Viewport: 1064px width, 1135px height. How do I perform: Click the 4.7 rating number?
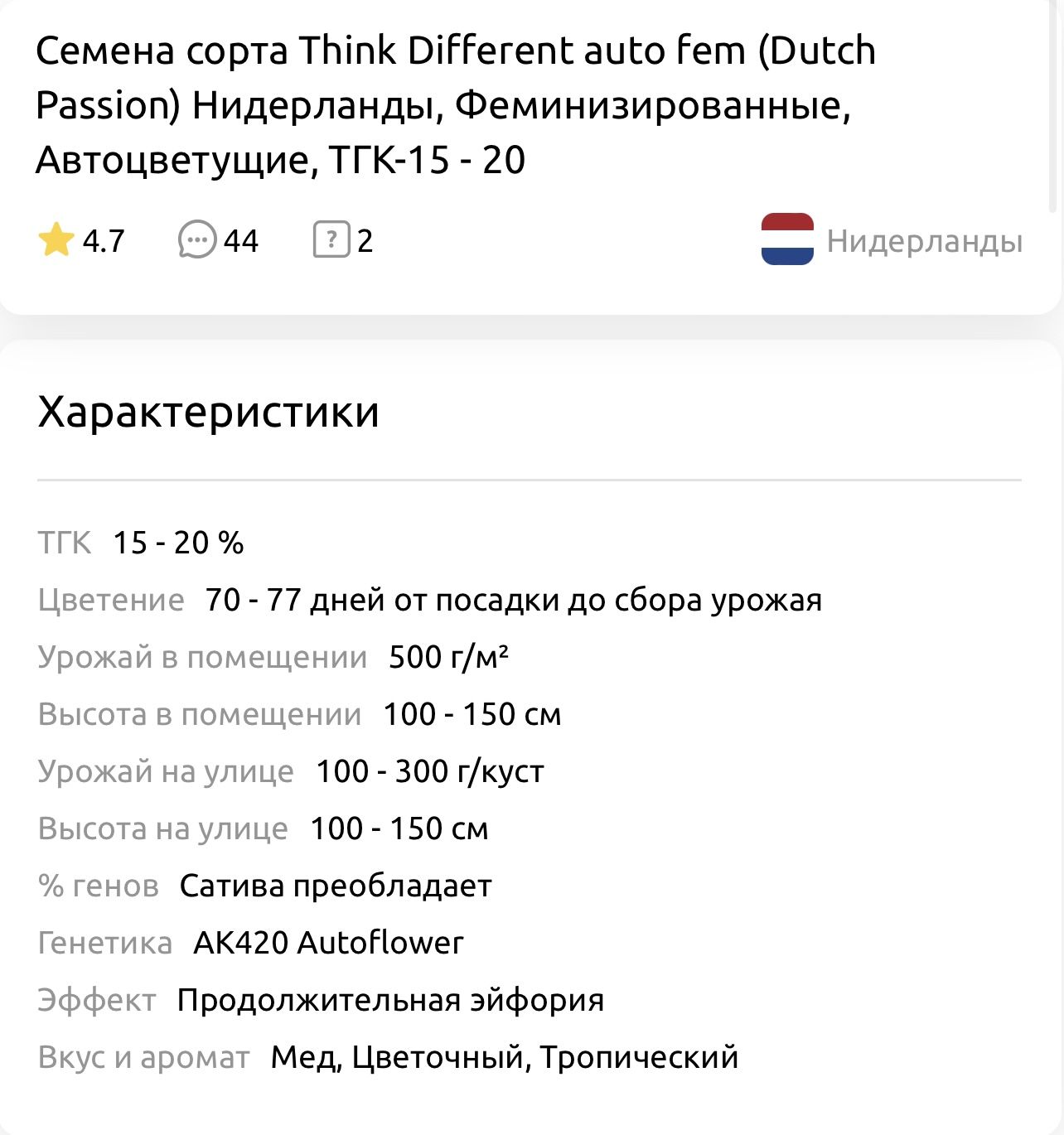[x=104, y=241]
